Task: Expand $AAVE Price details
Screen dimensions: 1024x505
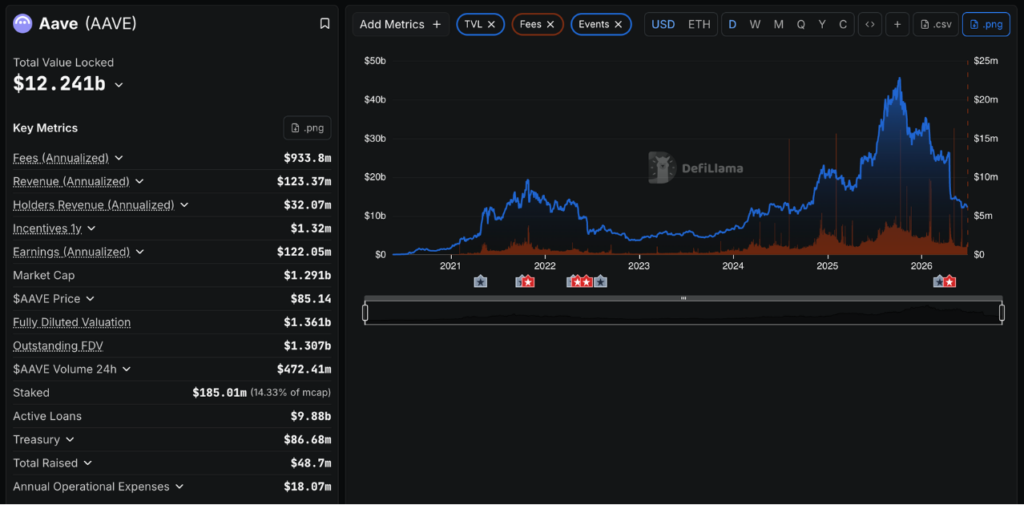Action: [x=90, y=299]
